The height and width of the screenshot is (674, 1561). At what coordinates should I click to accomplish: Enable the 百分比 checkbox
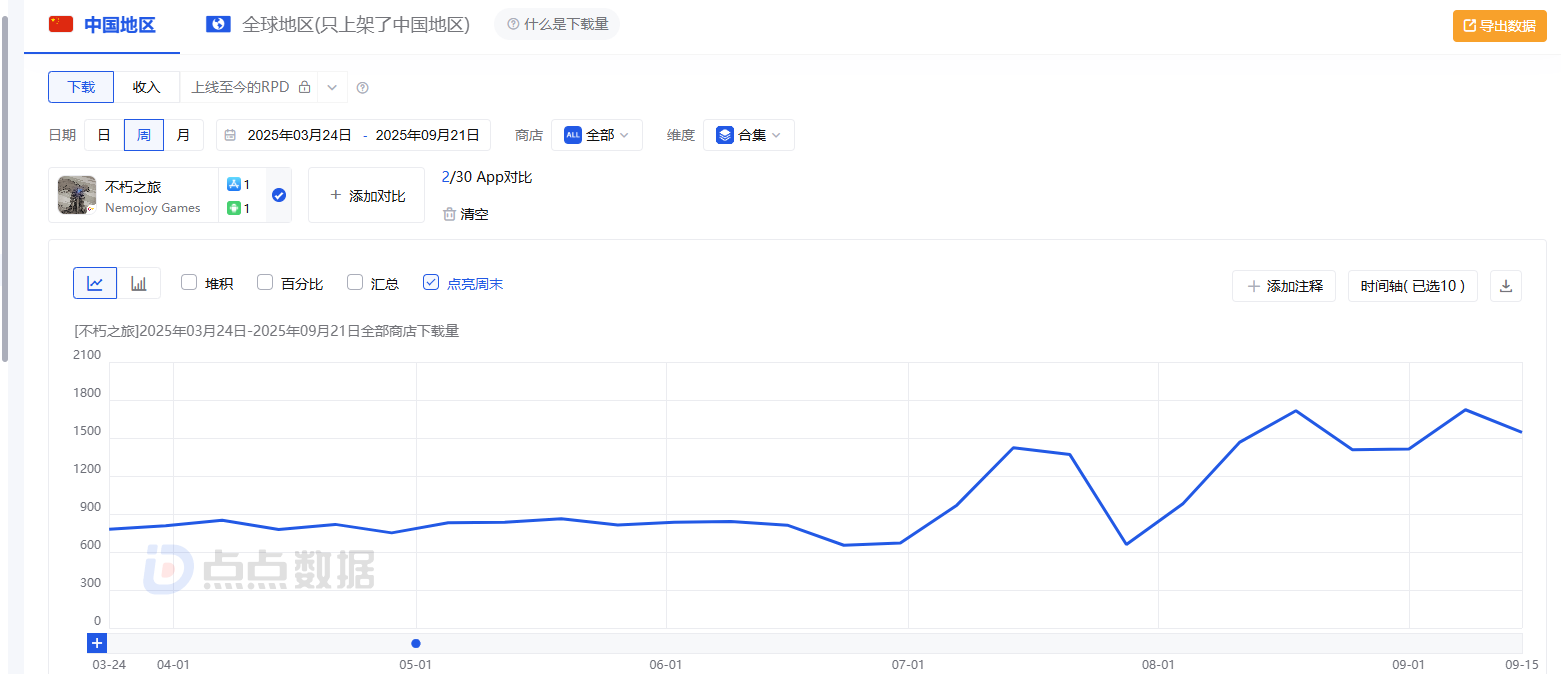pos(265,283)
